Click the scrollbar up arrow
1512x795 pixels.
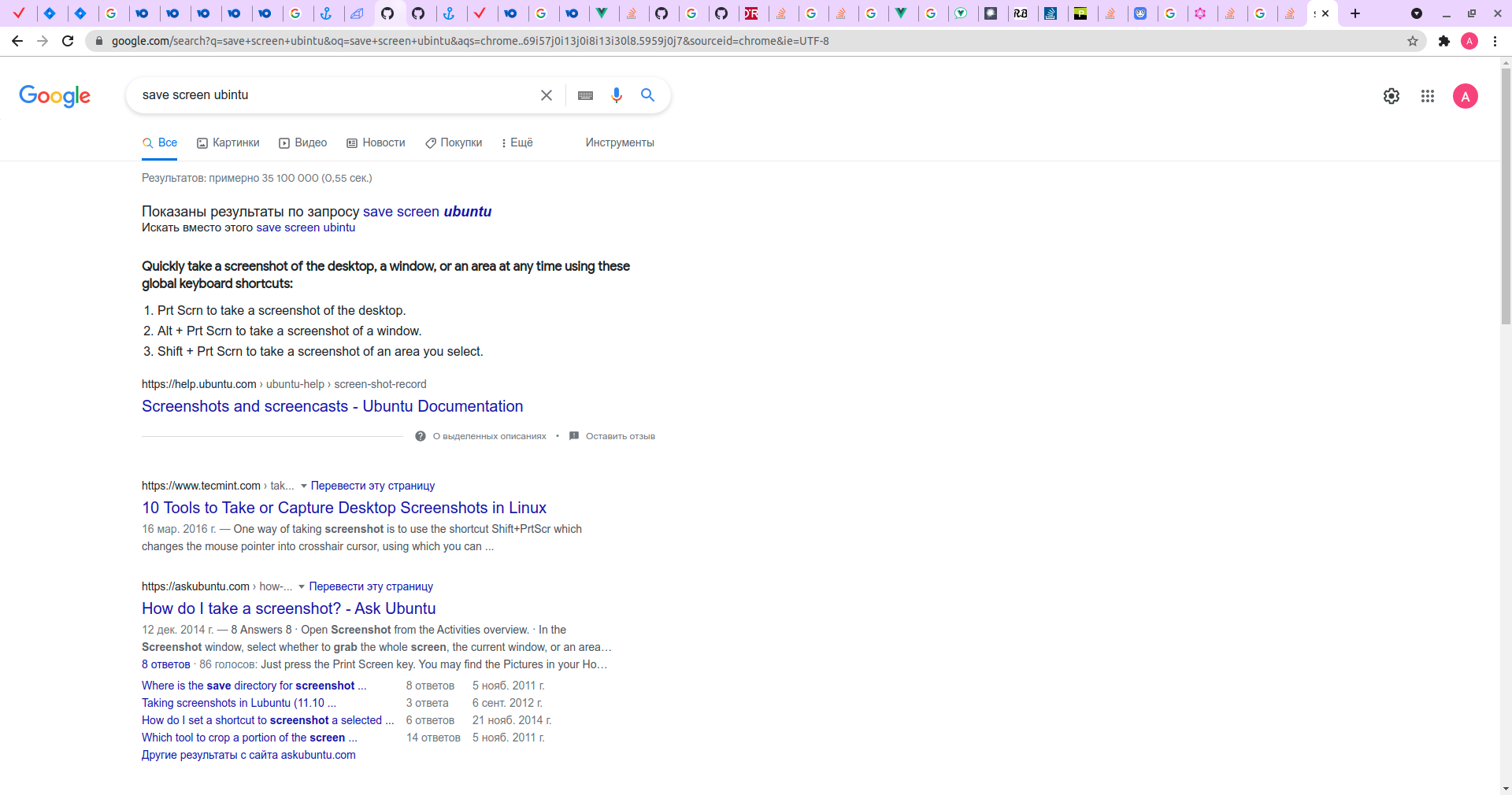point(1506,62)
